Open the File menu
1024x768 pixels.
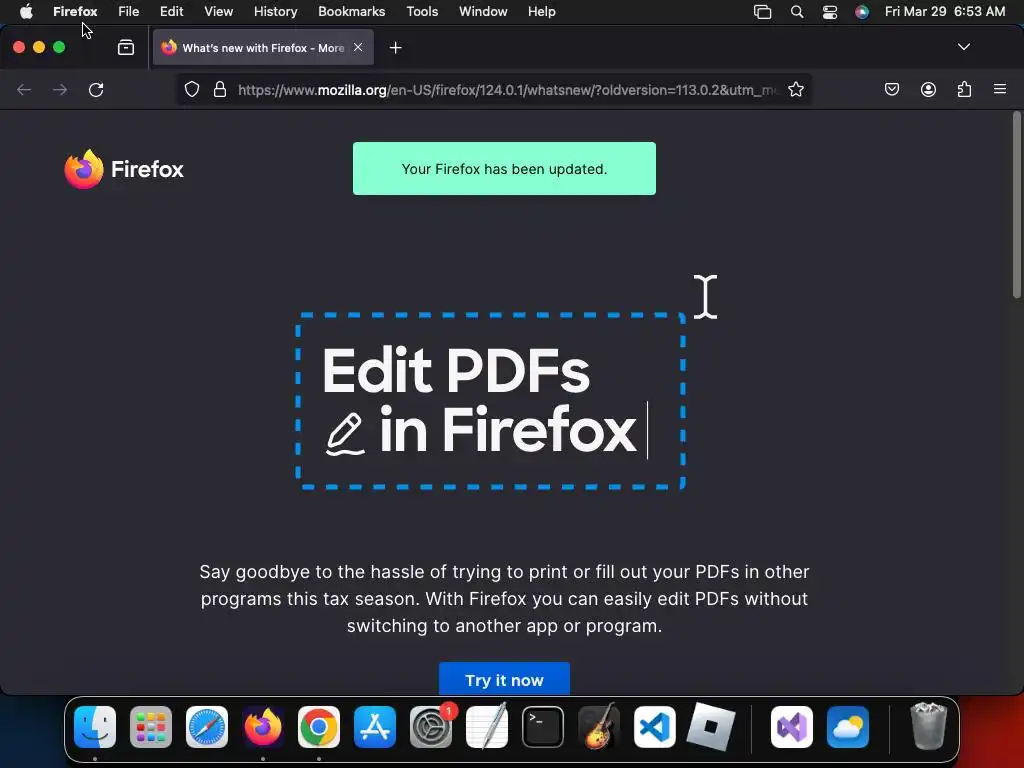129,12
